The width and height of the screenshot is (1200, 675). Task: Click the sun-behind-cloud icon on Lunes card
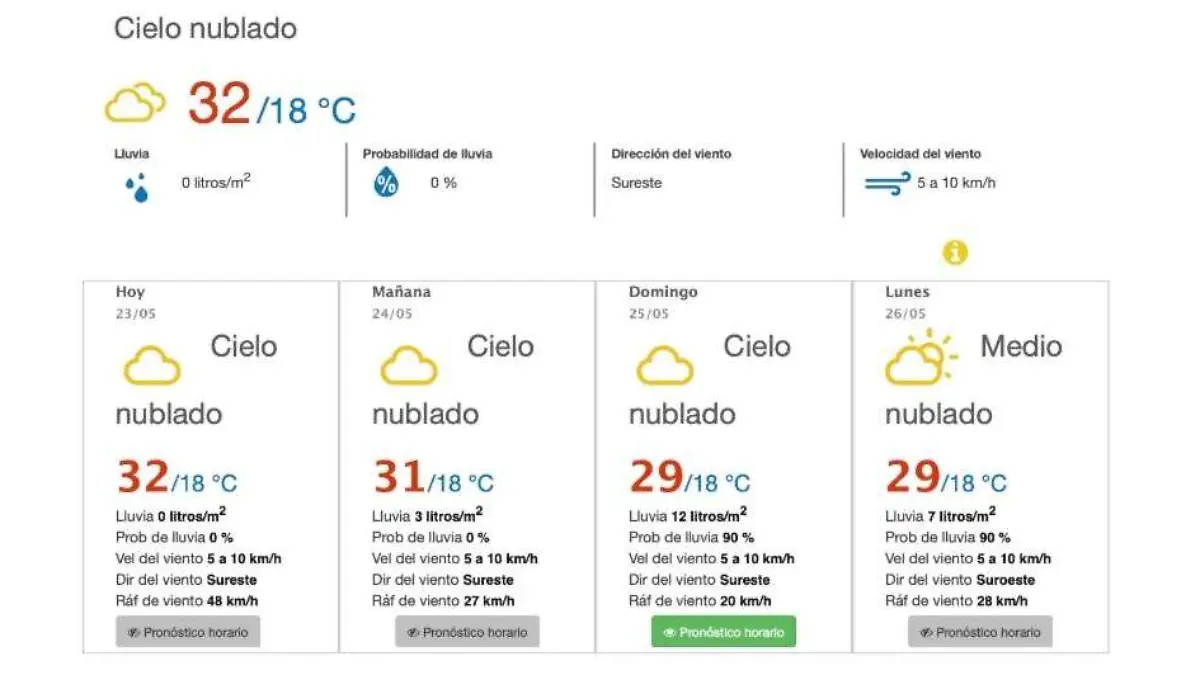tap(916, 362)
